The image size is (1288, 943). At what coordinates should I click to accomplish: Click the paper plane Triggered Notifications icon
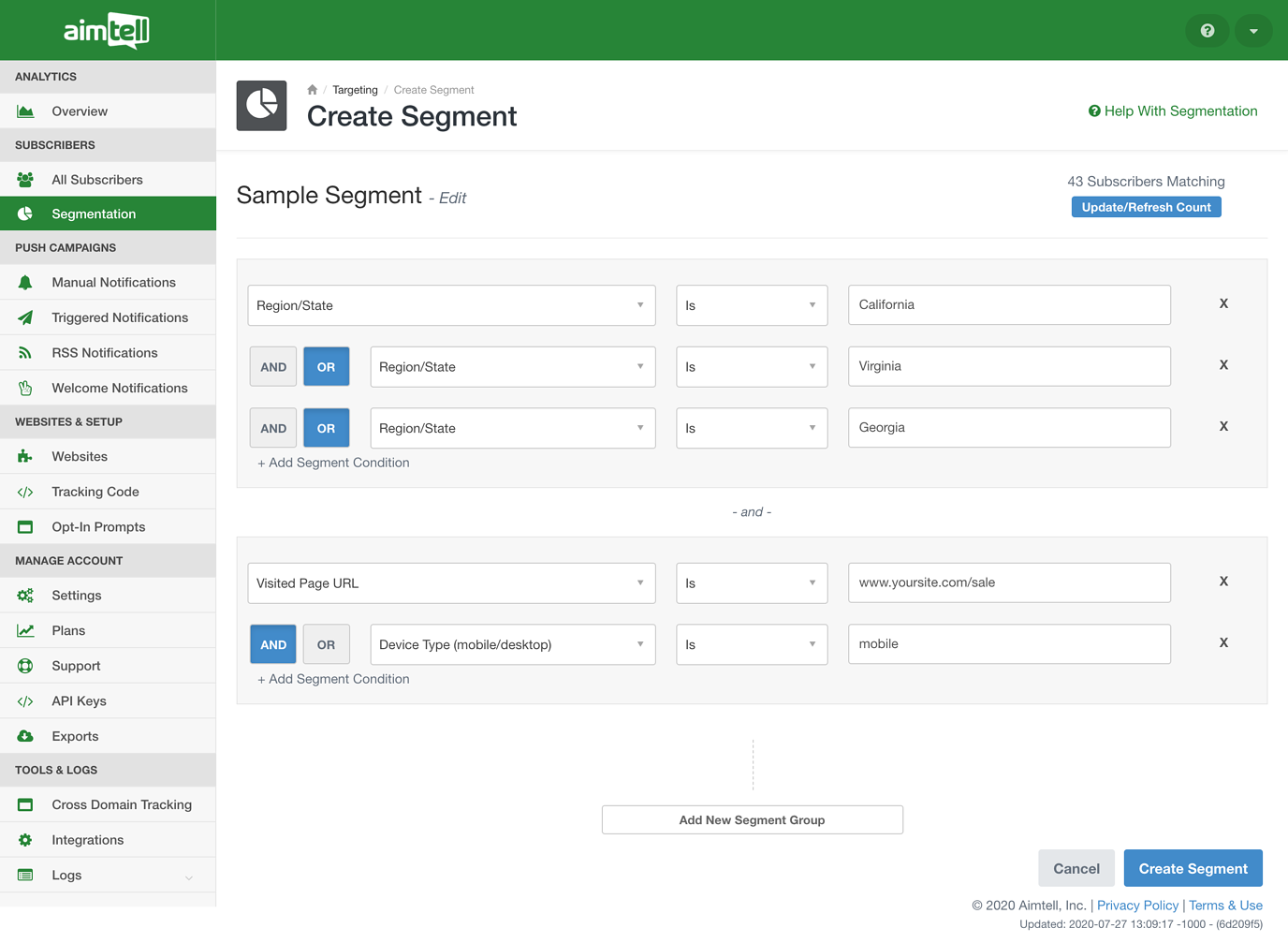coord(25,317)
